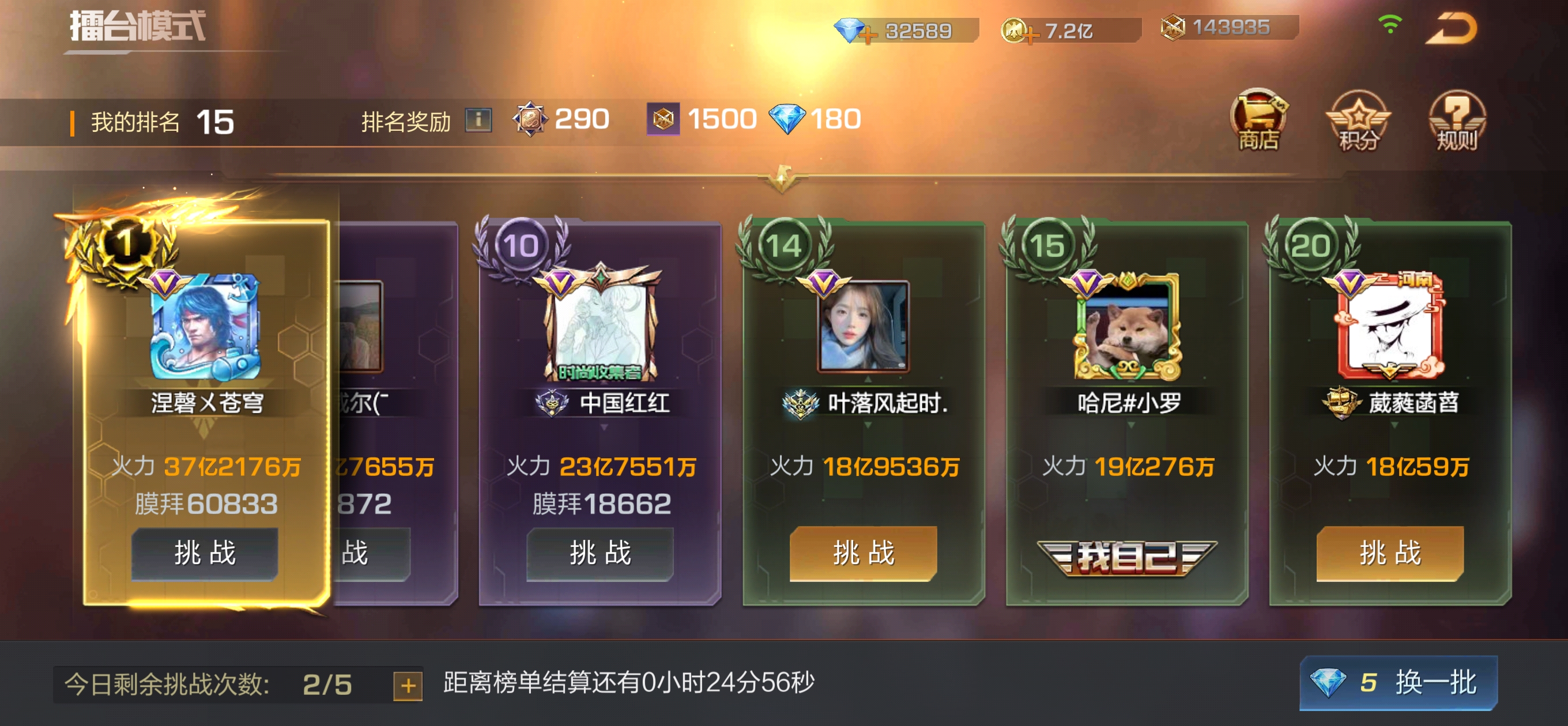Screen dimensions: 1568x726
Task: Expand the golden chevron divider
Action: (782, 177)
